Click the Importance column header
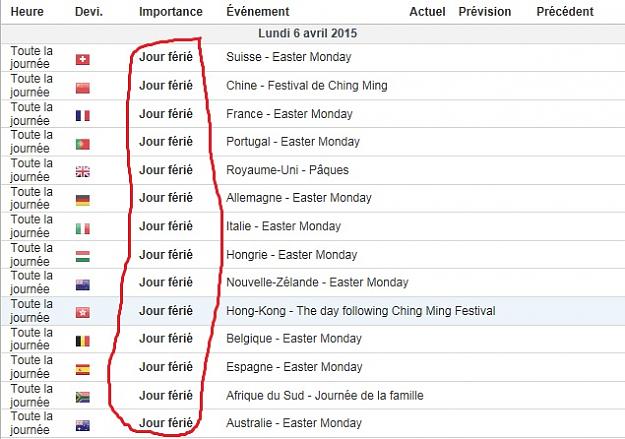The height and width of the screenshot is (439, 625). tap(171, 12)
